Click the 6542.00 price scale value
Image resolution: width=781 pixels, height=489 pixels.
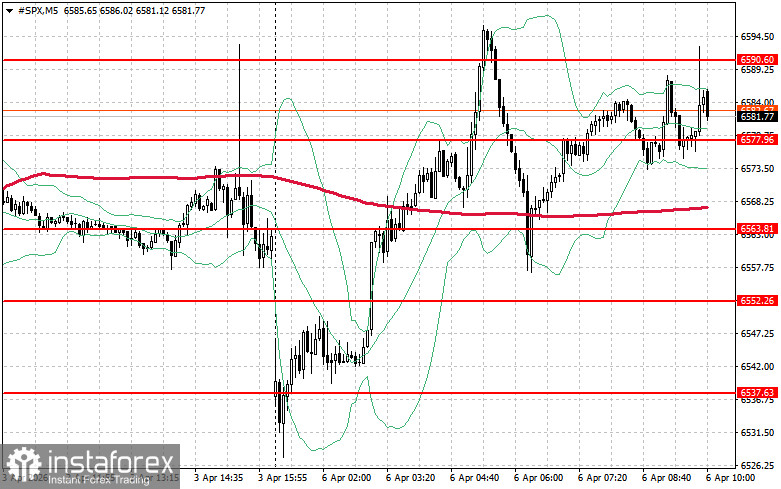757,367
